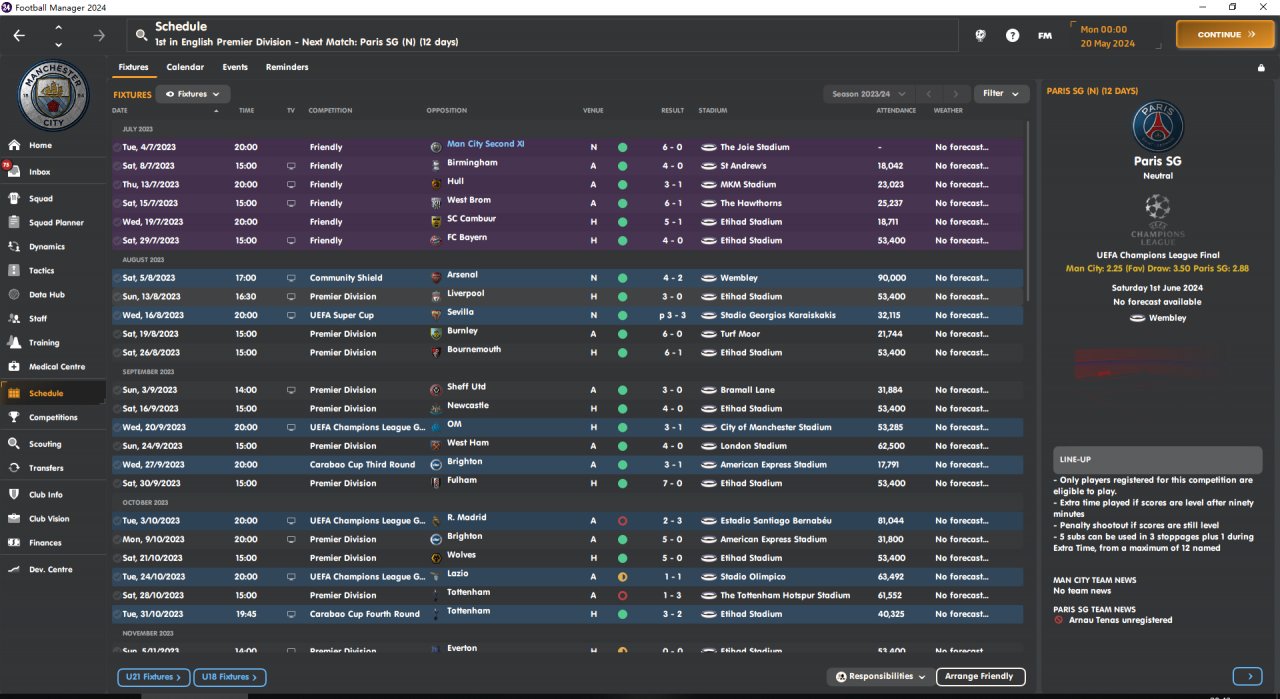Select the circle beside the Liverpool fixture date

point(117,297)
